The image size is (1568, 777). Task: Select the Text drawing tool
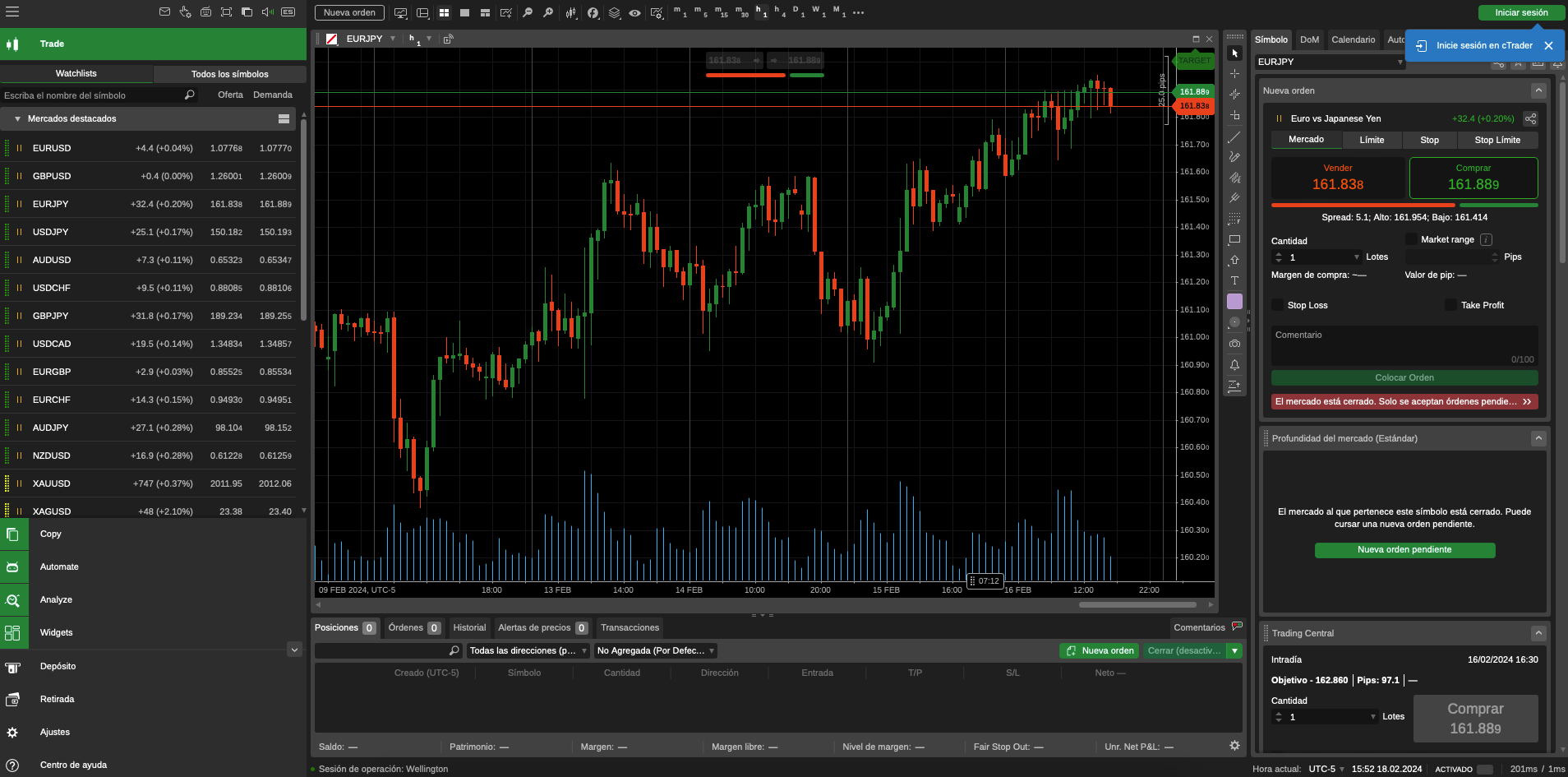pos(1234,280)
